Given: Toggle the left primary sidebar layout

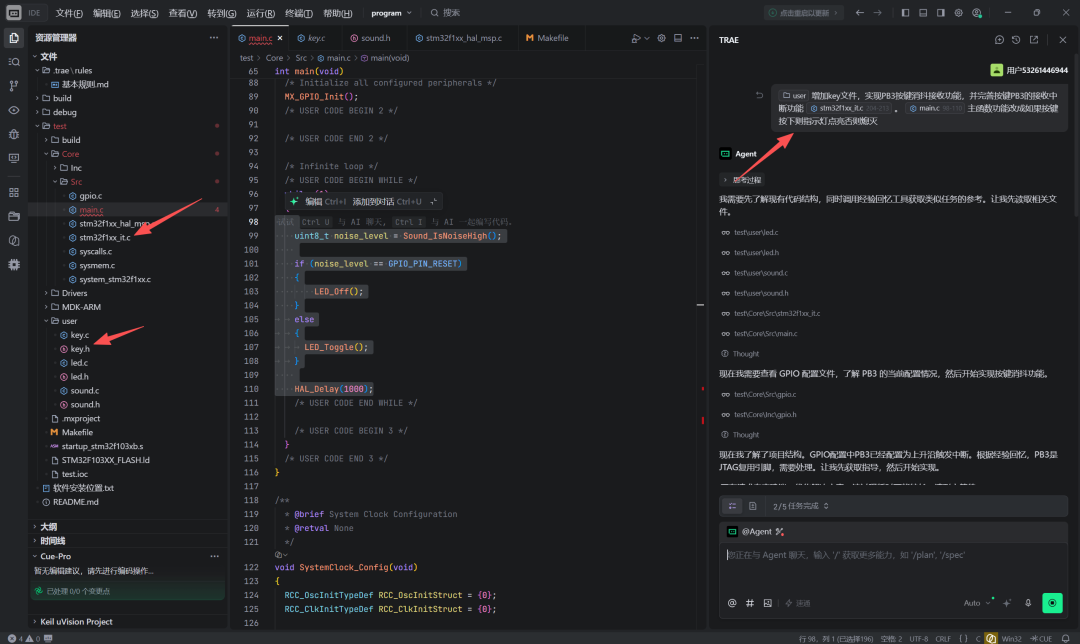Looking at the screenshot, I should pos(905,12).
